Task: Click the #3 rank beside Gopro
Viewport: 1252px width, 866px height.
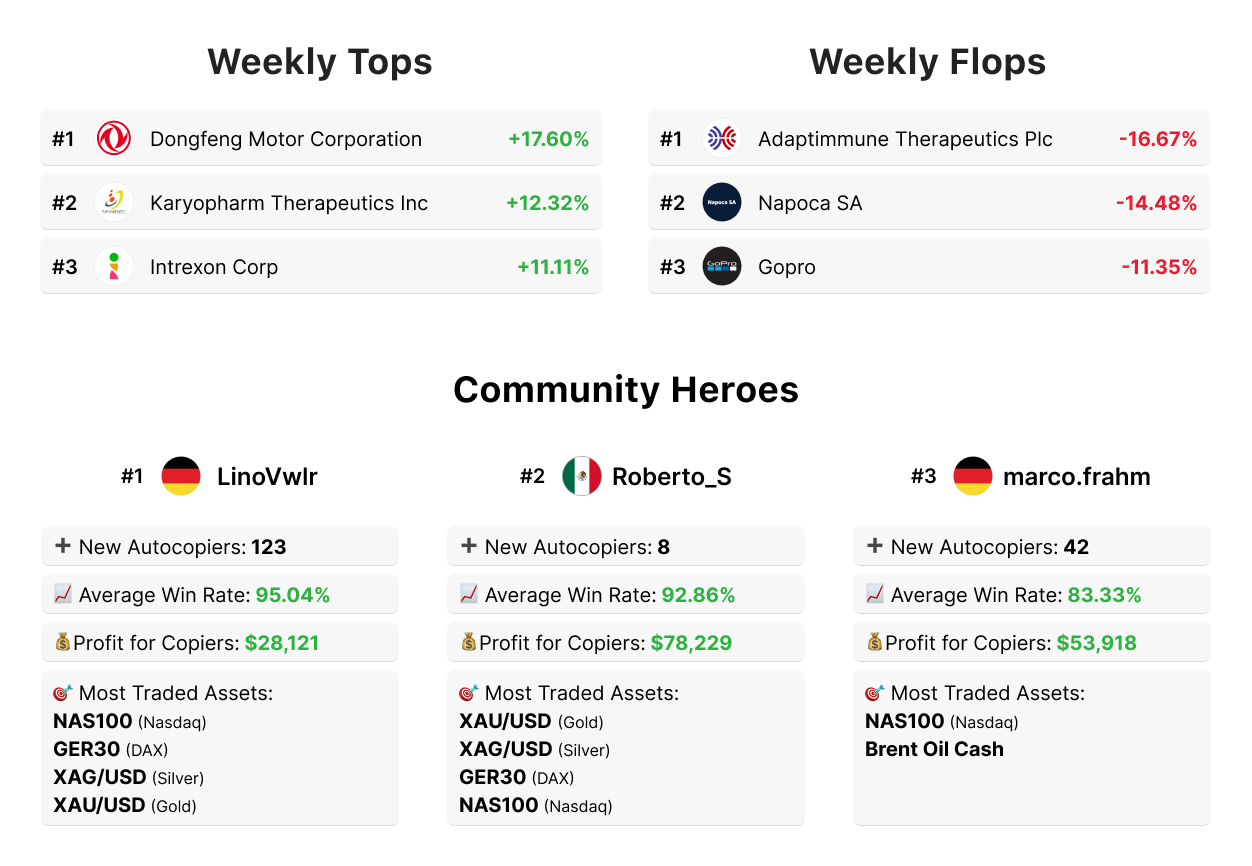Action: pos(672,267)
